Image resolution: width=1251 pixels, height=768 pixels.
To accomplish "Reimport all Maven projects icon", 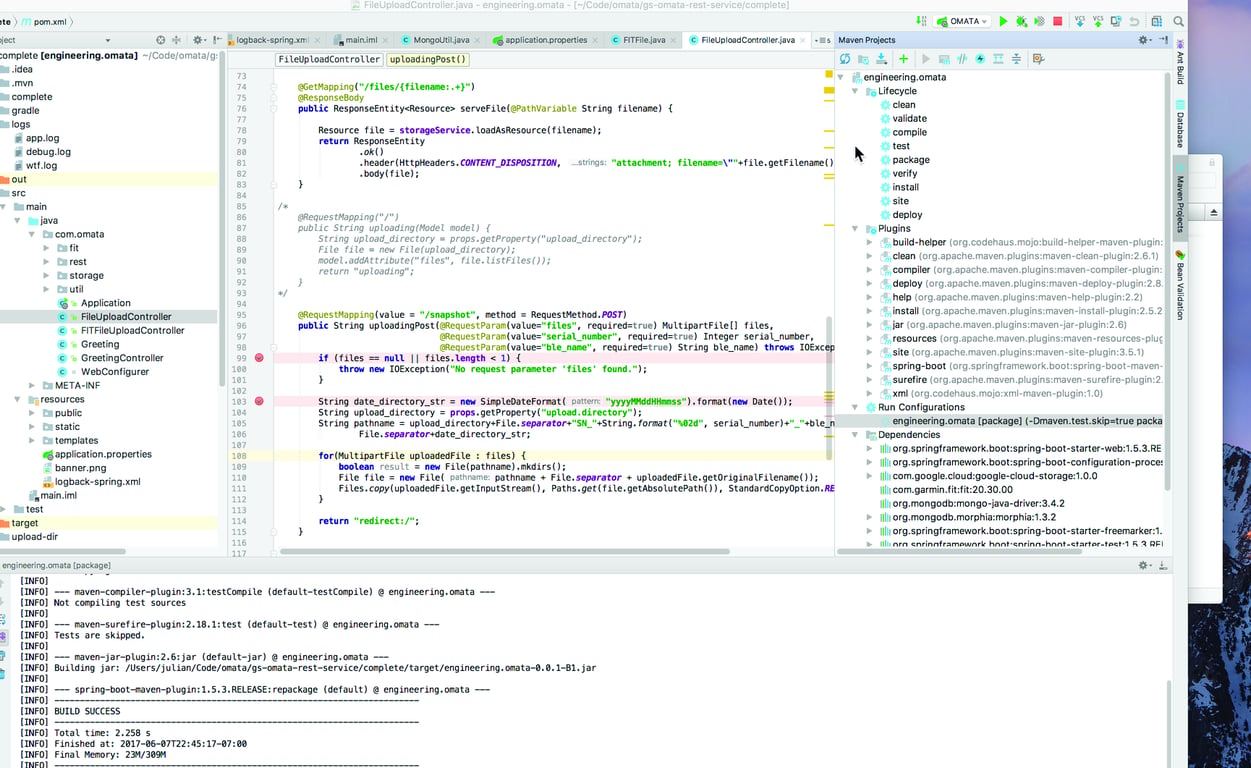I will [x=845, y=59].
